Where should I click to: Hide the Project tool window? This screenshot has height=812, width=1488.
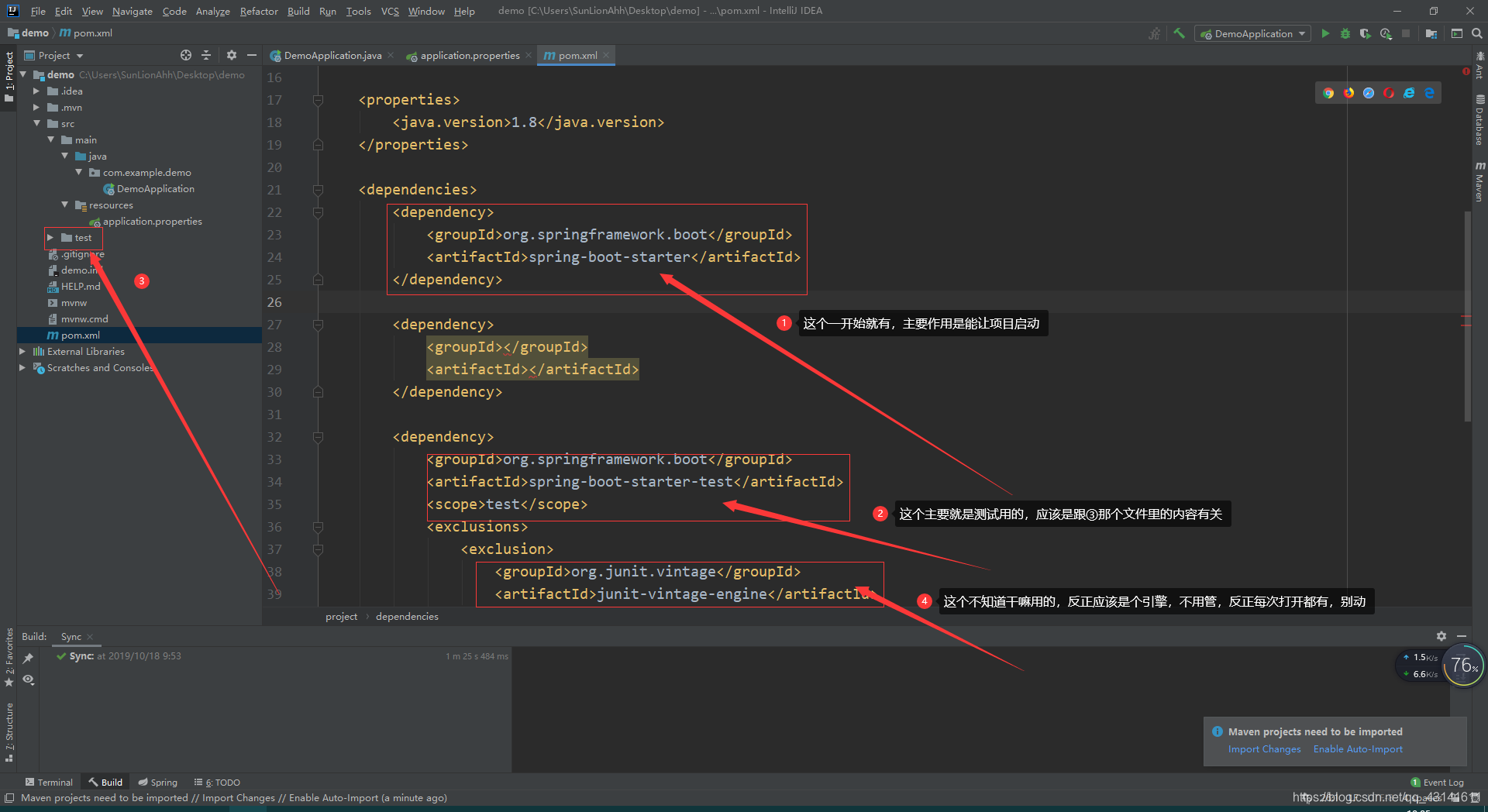[x=251, y=55]
